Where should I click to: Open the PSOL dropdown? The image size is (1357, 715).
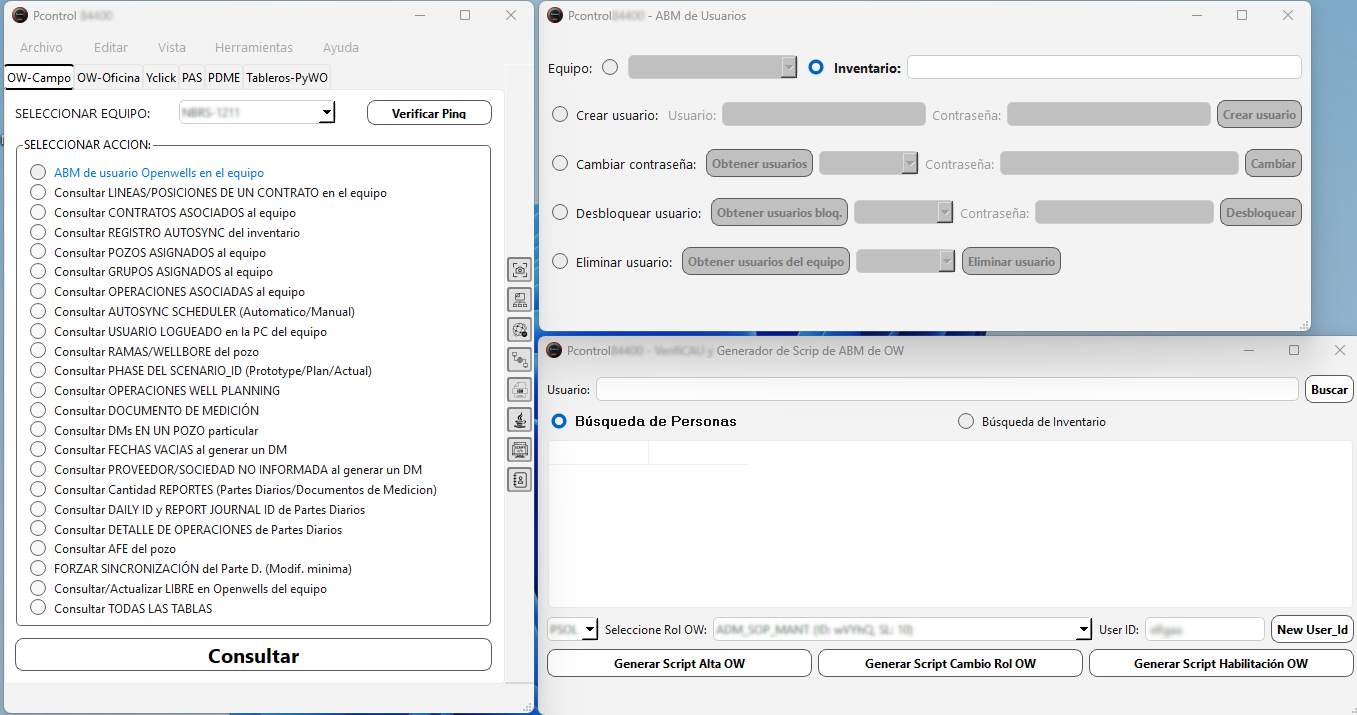(589, 629)
